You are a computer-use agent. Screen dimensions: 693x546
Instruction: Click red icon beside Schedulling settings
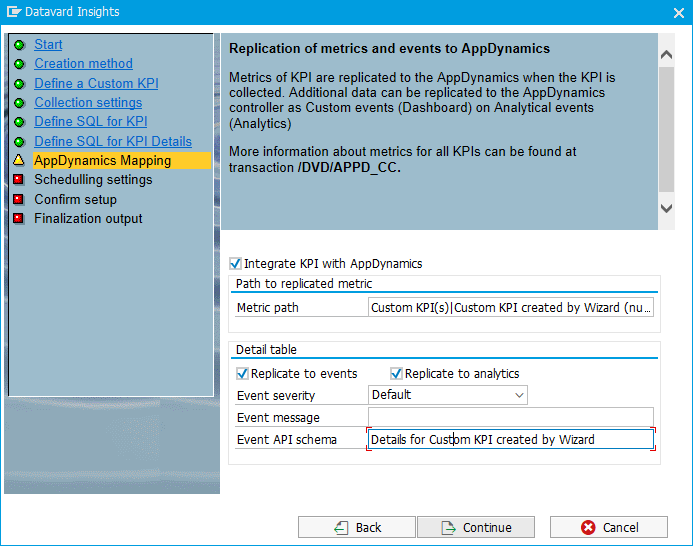tap(19, 179)
